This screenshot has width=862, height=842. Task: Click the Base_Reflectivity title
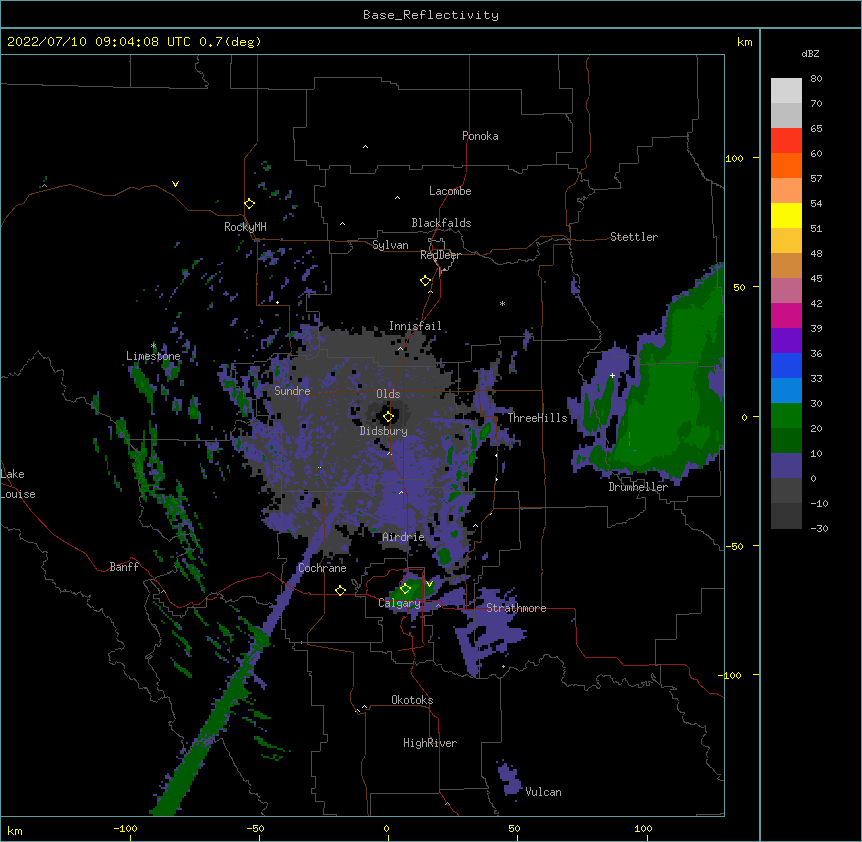pos(431,15)
